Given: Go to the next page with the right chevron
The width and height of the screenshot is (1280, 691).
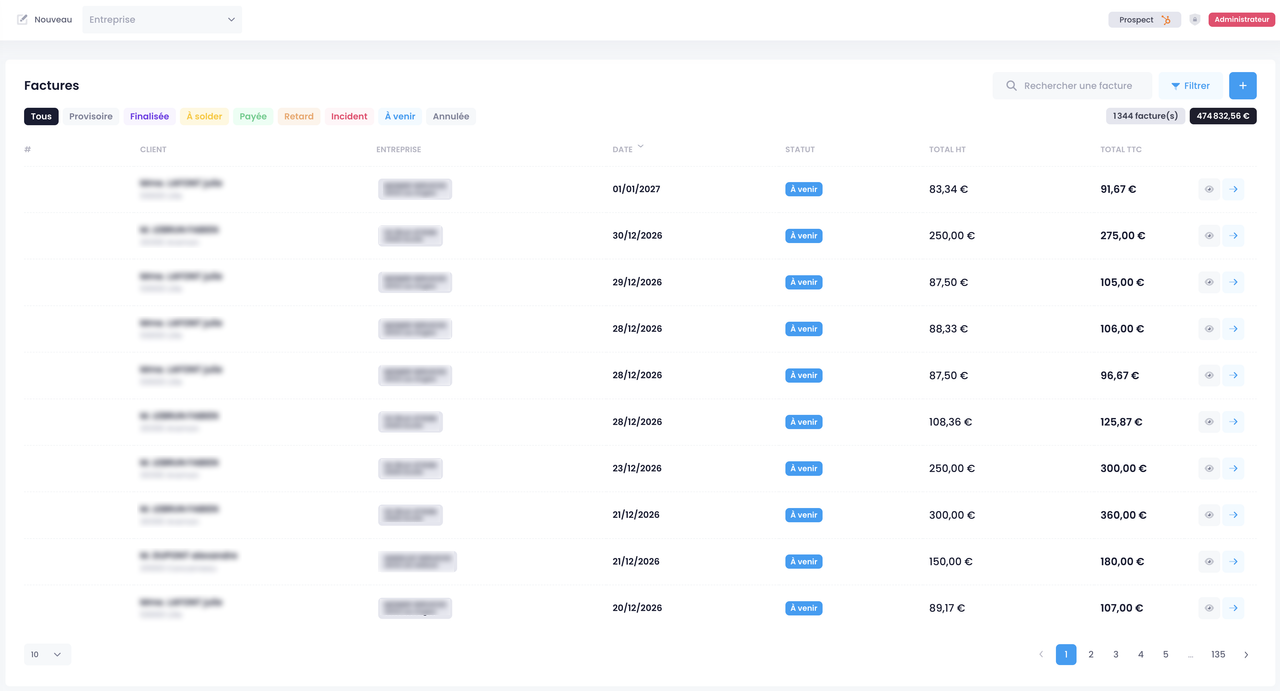Looking at the screenshot, I should pos(1246,655).
